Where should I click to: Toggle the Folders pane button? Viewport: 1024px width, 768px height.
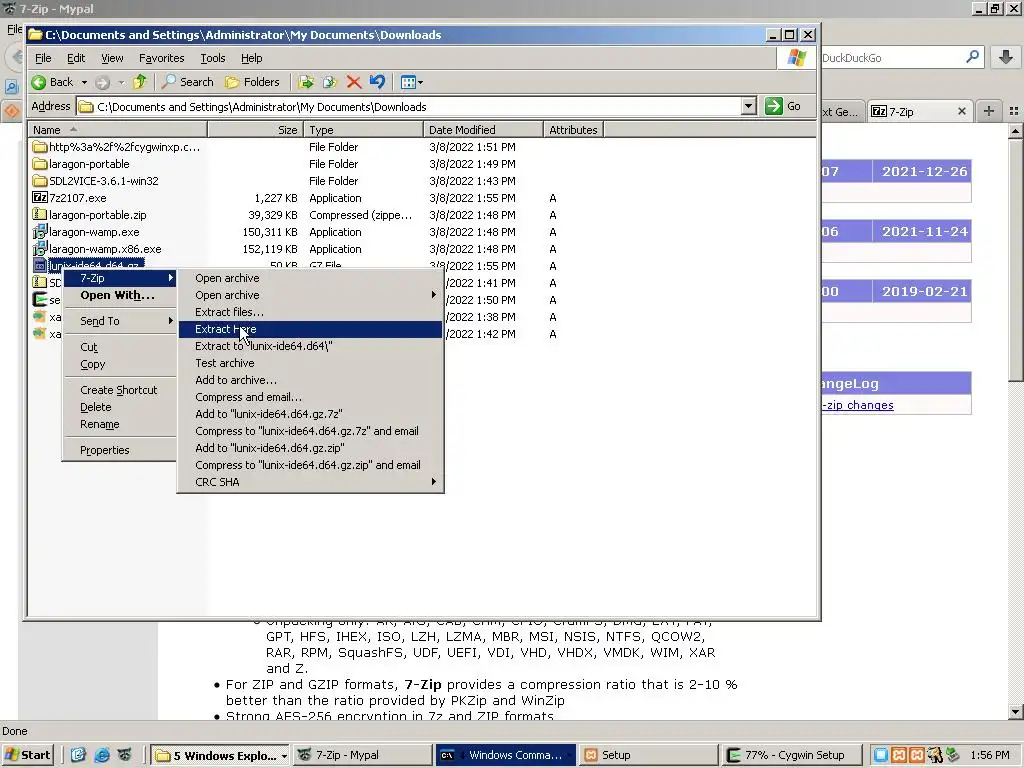click(x=252, y=82)
